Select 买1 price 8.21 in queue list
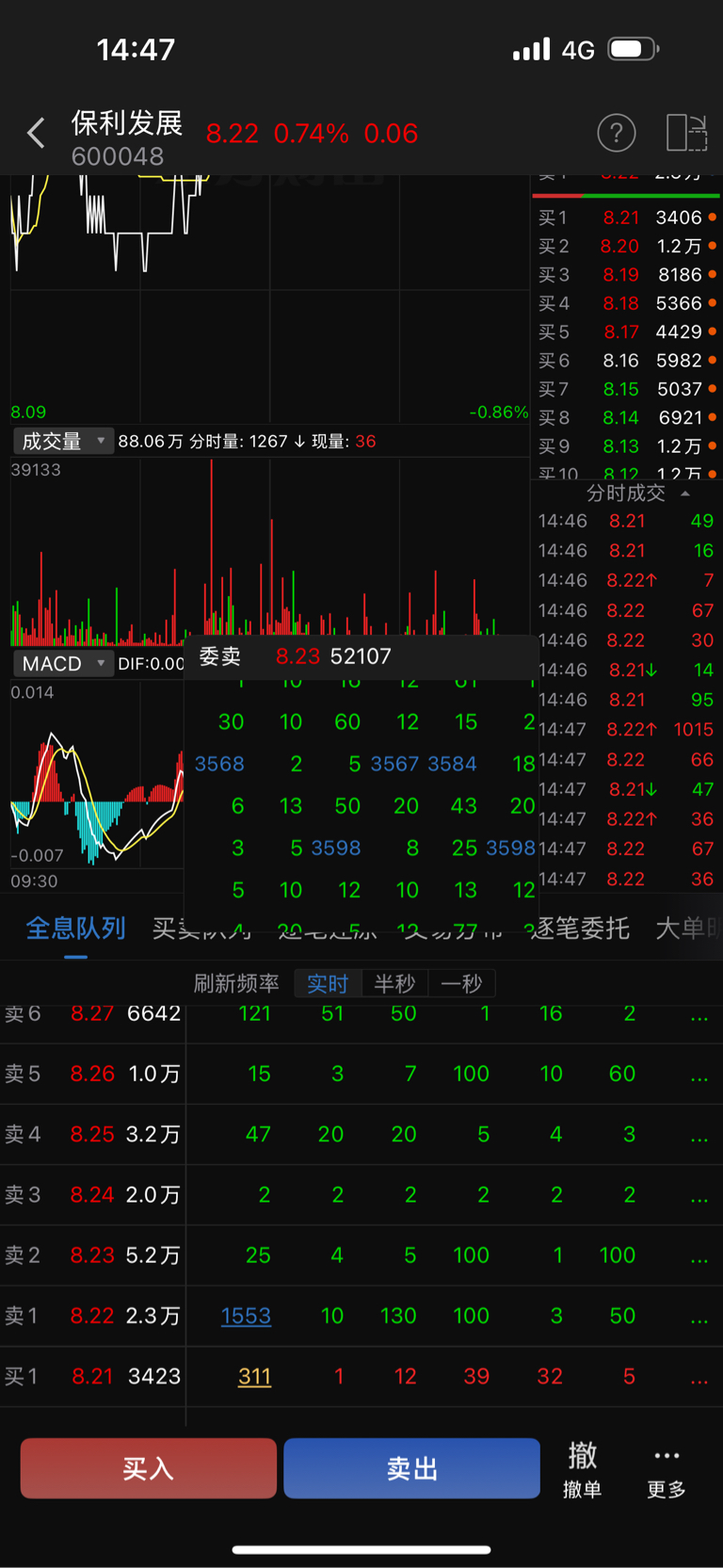Viewport: 723px width, 1568px height. coord(92,1376)
